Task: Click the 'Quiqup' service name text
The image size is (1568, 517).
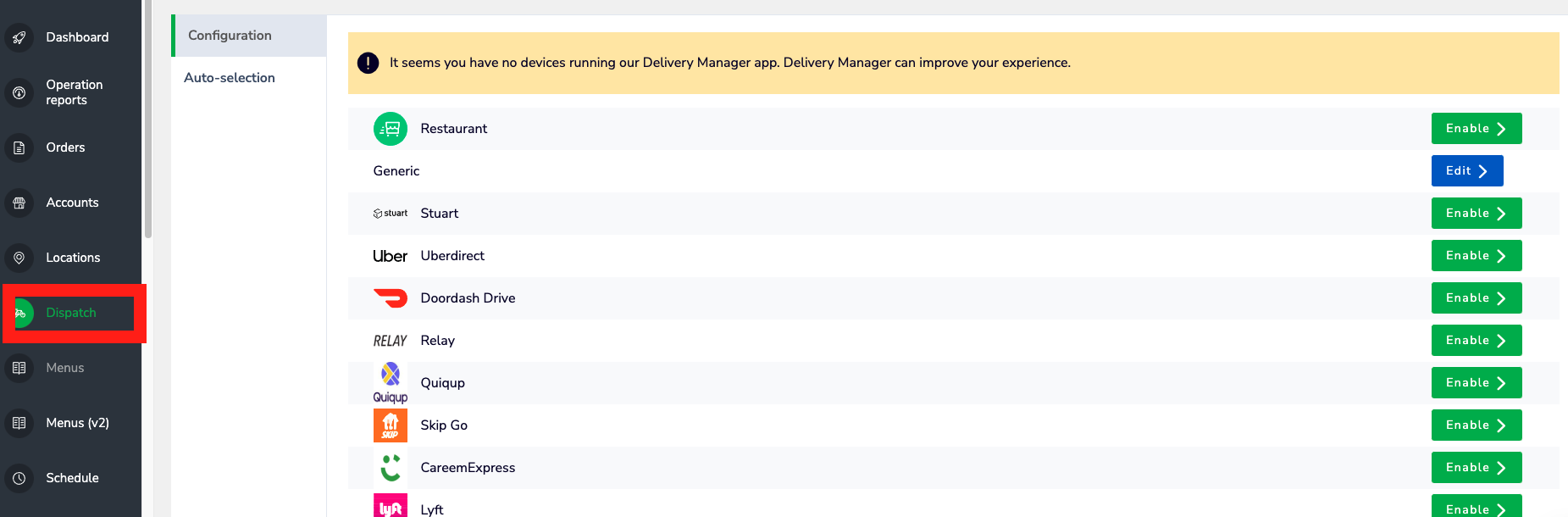Action: (443, 383)
